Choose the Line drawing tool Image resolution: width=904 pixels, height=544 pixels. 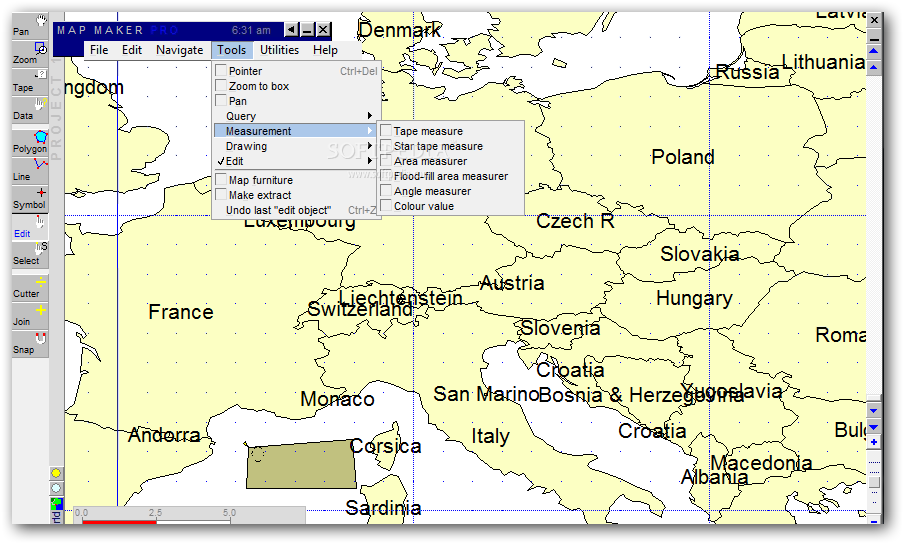coord(30,171)
